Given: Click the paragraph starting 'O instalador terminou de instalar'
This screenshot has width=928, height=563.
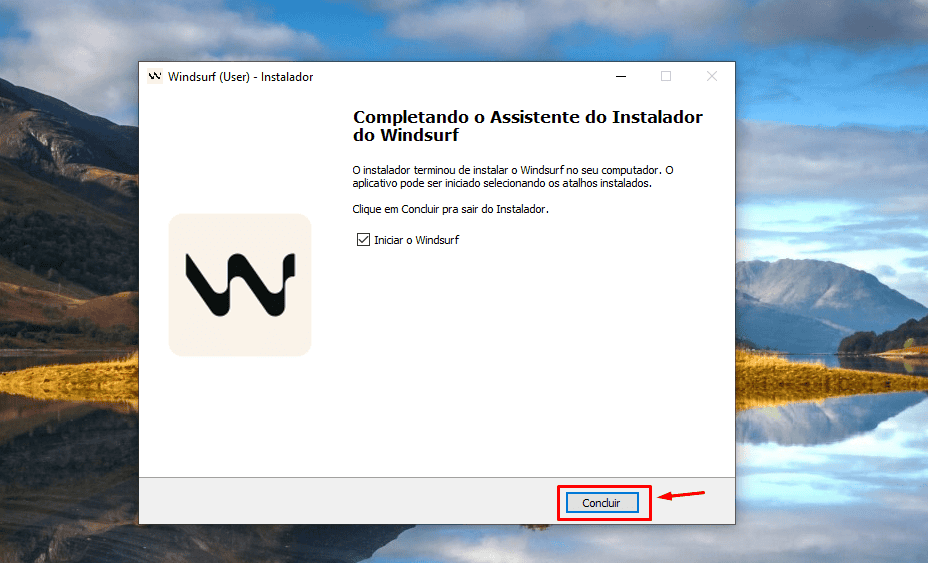Looking at the screenshot, I should point(513,176).
